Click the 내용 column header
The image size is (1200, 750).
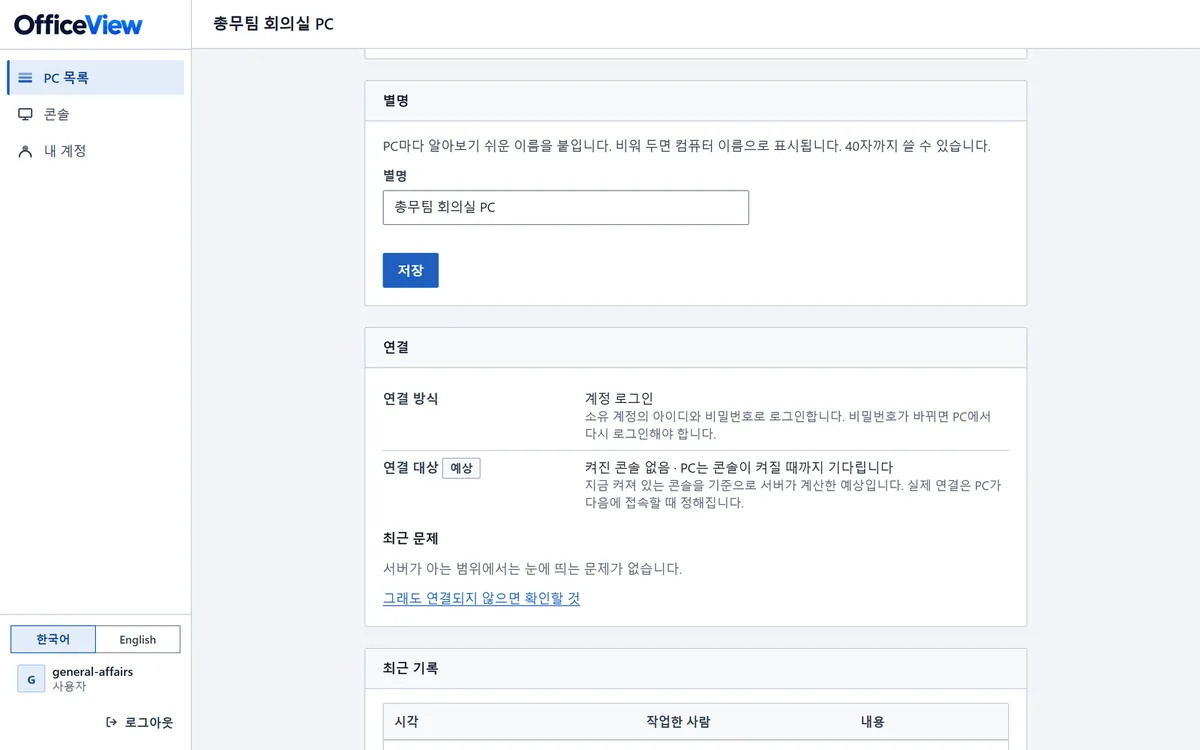tap(872, 722)
